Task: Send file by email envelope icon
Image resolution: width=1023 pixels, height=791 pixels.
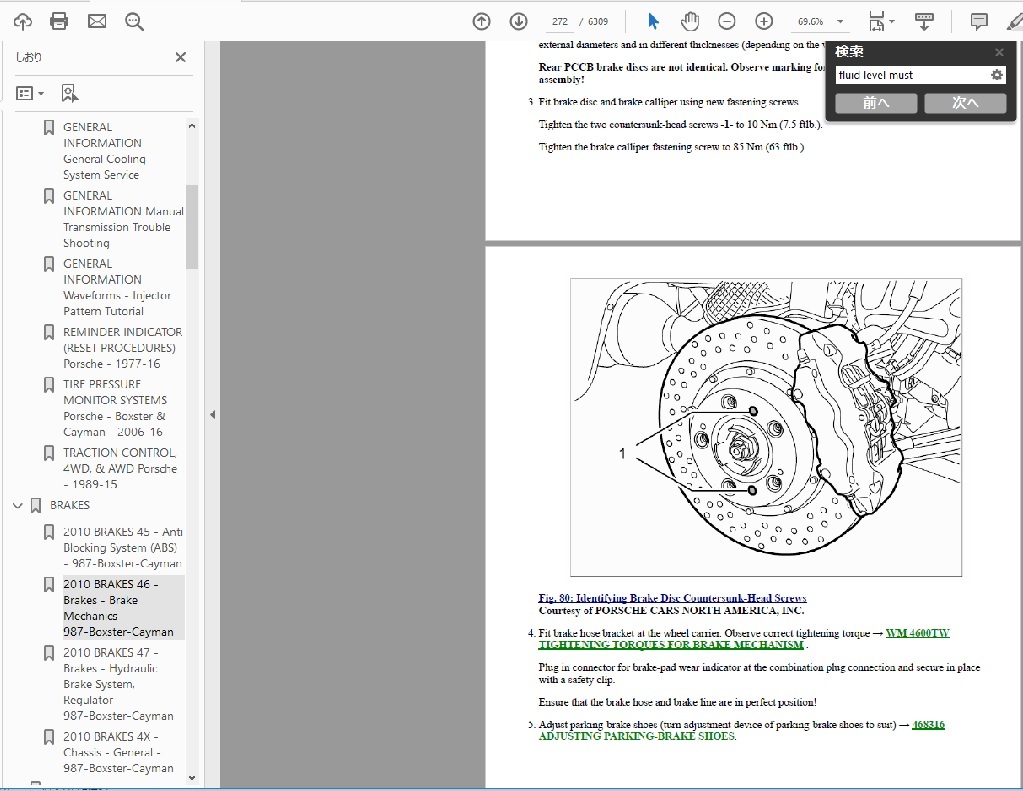Action: click(x=97, y=22)
